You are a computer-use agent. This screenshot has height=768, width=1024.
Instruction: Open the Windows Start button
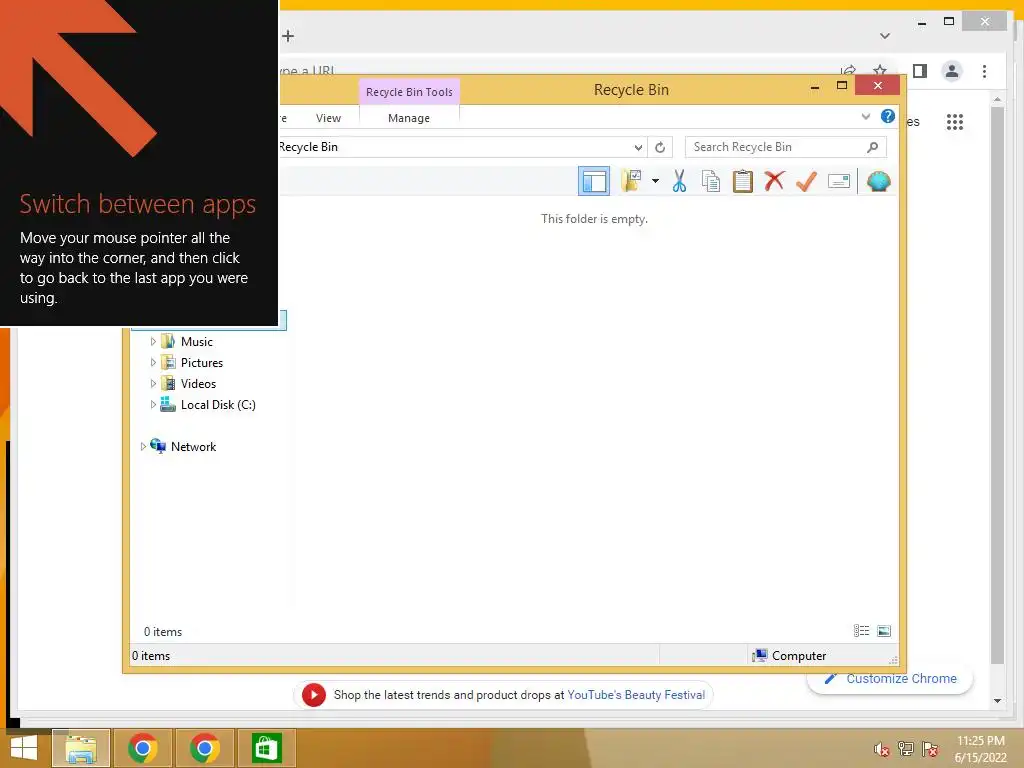[x=24, y=748]
